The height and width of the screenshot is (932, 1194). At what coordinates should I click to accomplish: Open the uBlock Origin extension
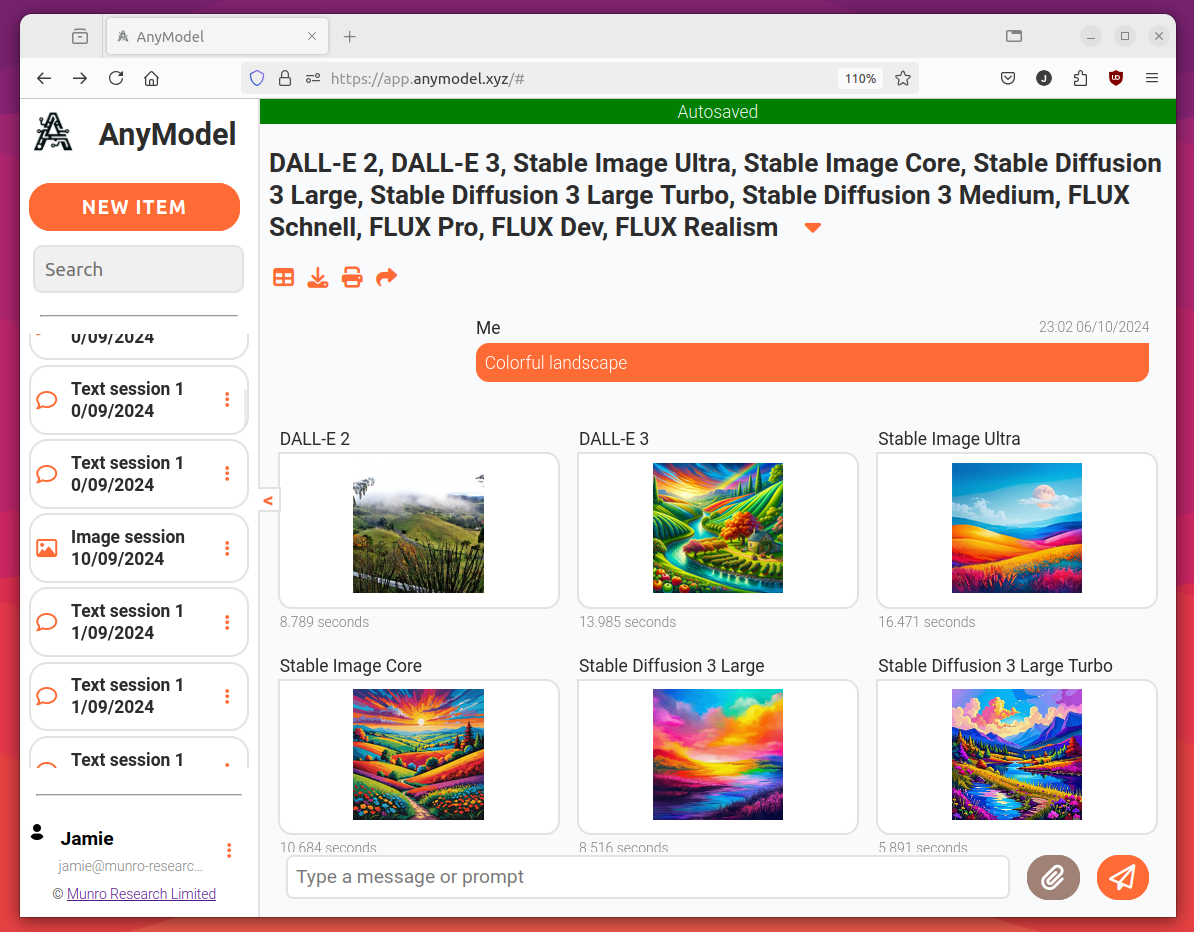(x=1116, y=78)
